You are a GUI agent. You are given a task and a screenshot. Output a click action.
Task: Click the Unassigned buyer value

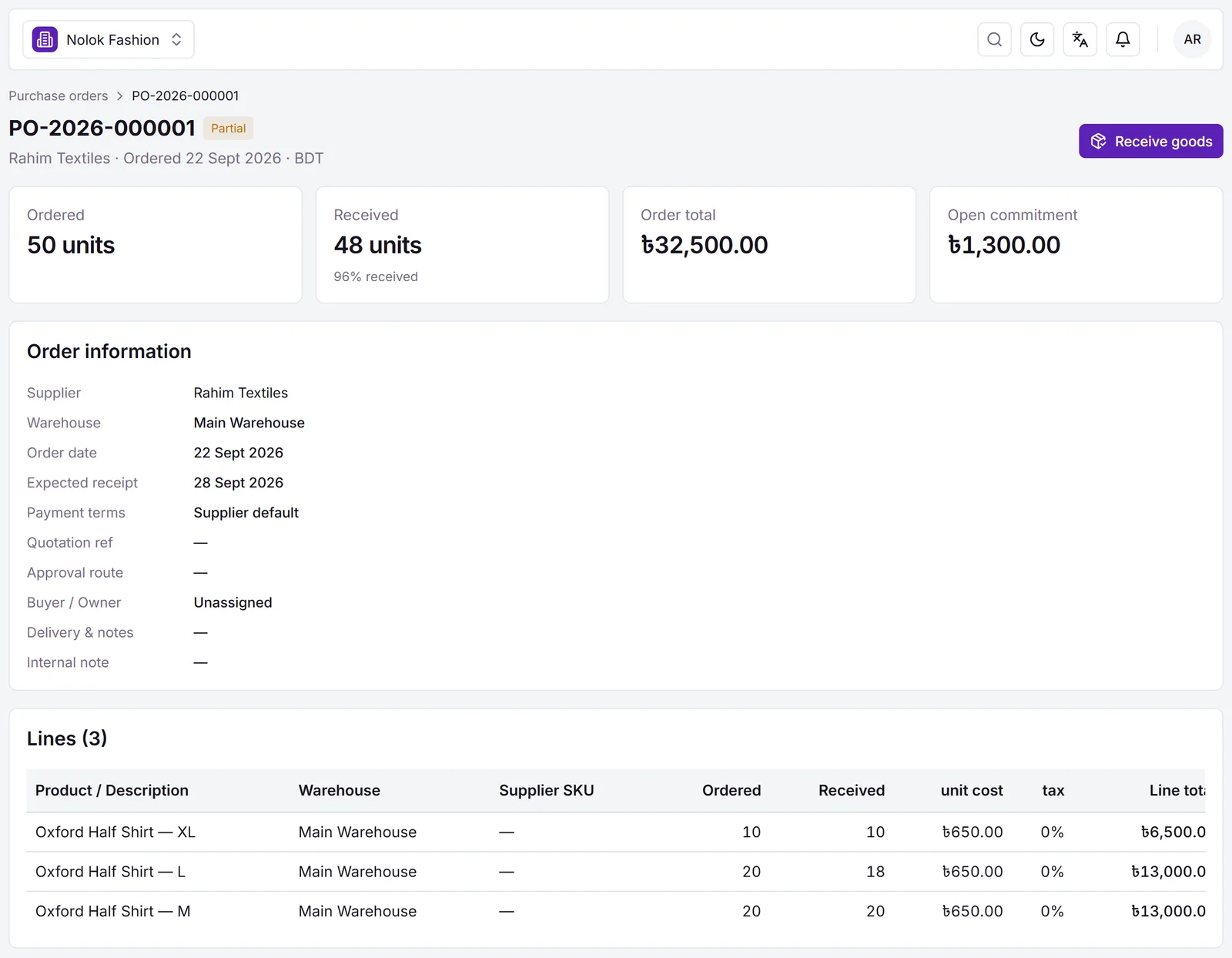pos(233,603)
